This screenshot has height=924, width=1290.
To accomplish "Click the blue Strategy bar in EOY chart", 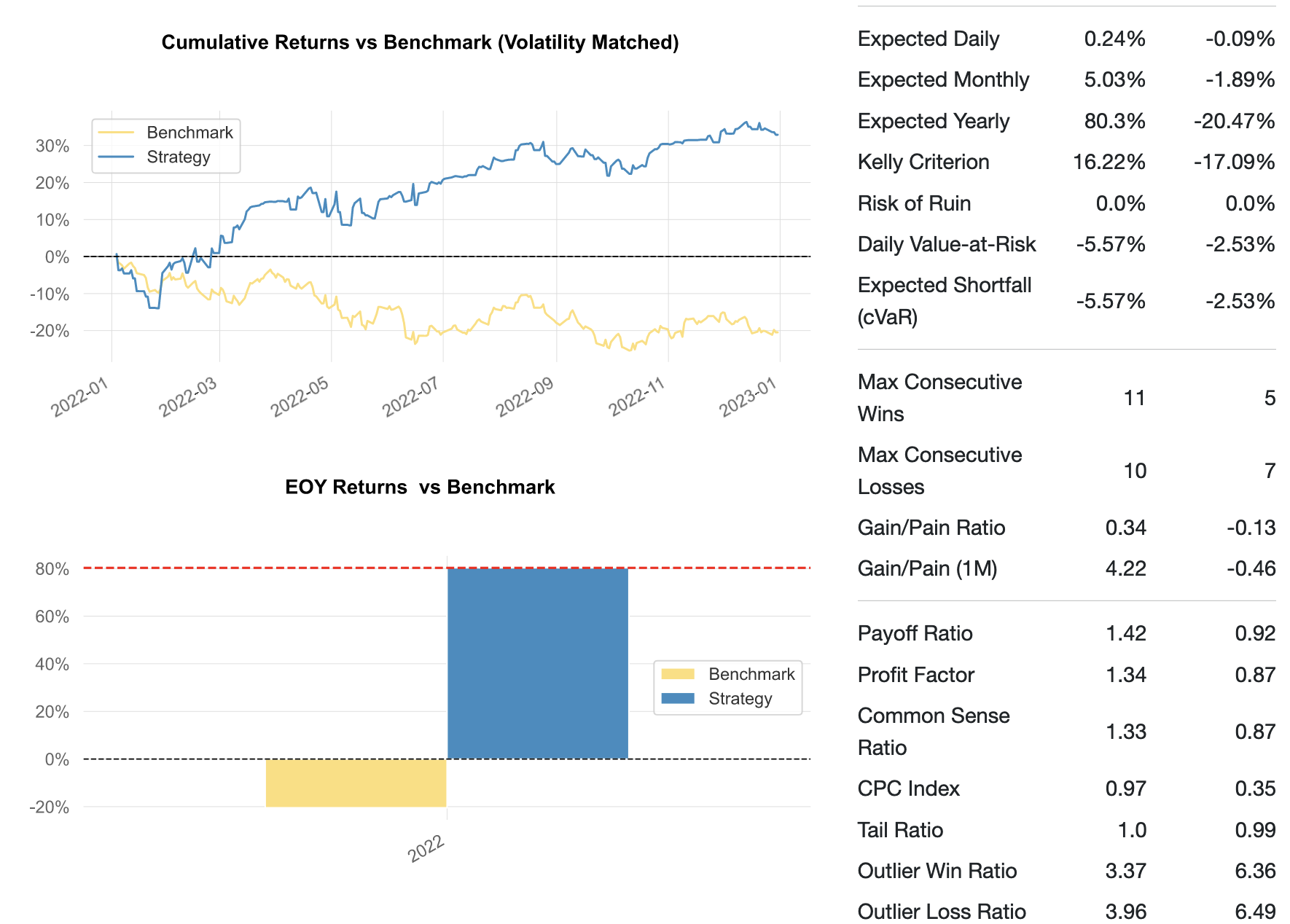I will [537, 663].
